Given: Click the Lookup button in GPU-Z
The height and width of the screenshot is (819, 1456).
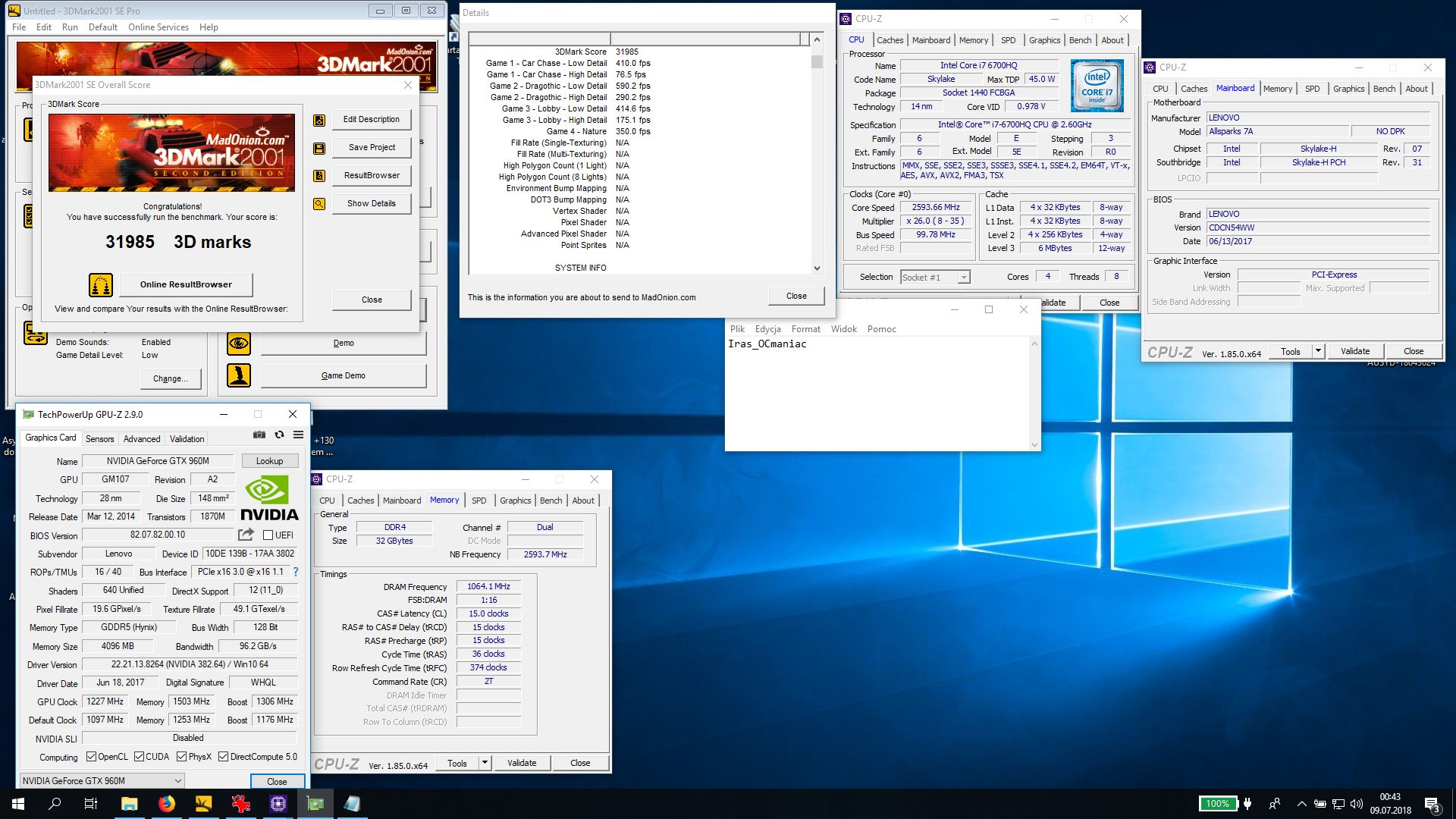Looking at the screenshot, I should pos(269,461).
